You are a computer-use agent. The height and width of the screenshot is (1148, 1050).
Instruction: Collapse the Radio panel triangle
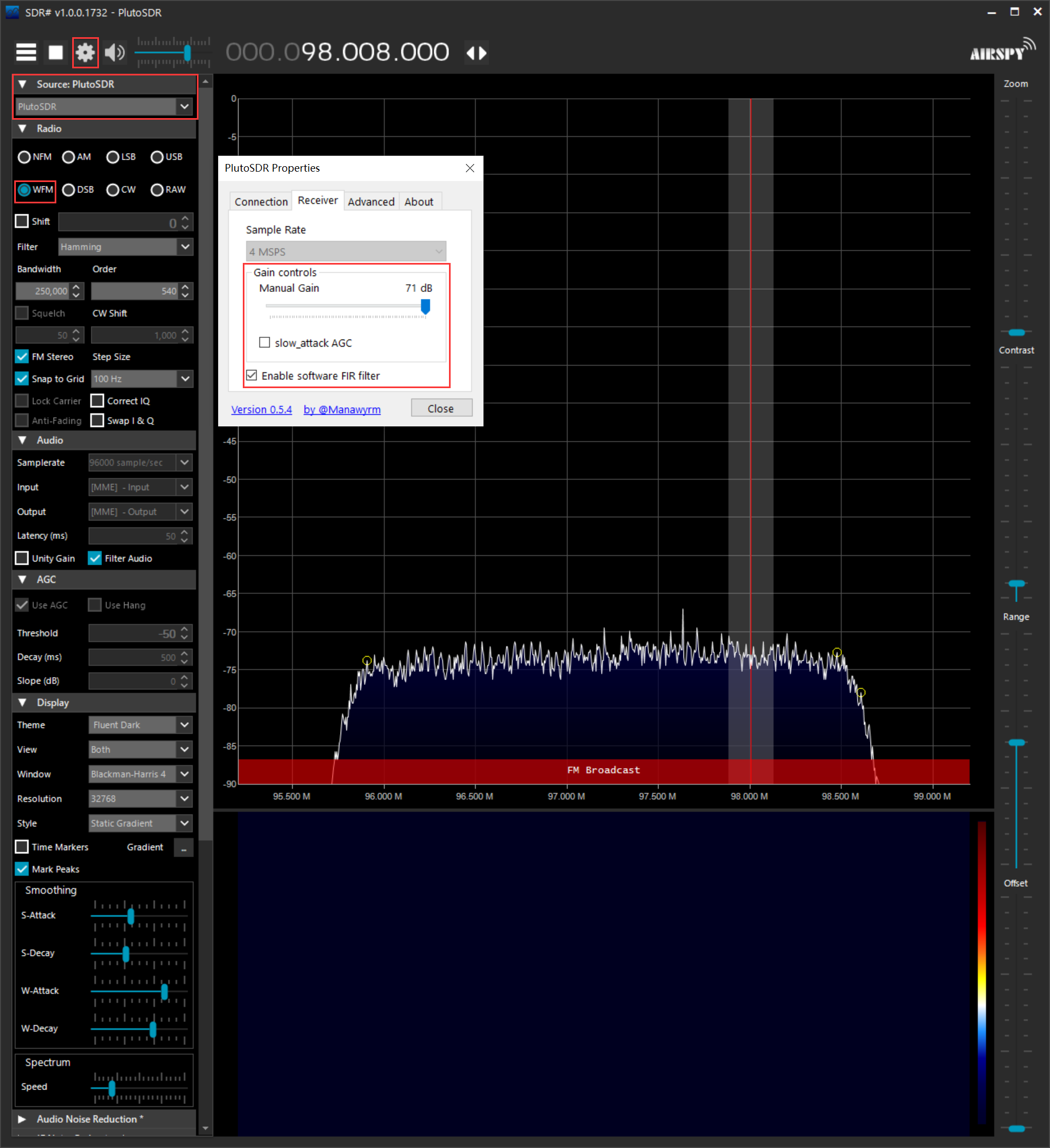(22, 128)
